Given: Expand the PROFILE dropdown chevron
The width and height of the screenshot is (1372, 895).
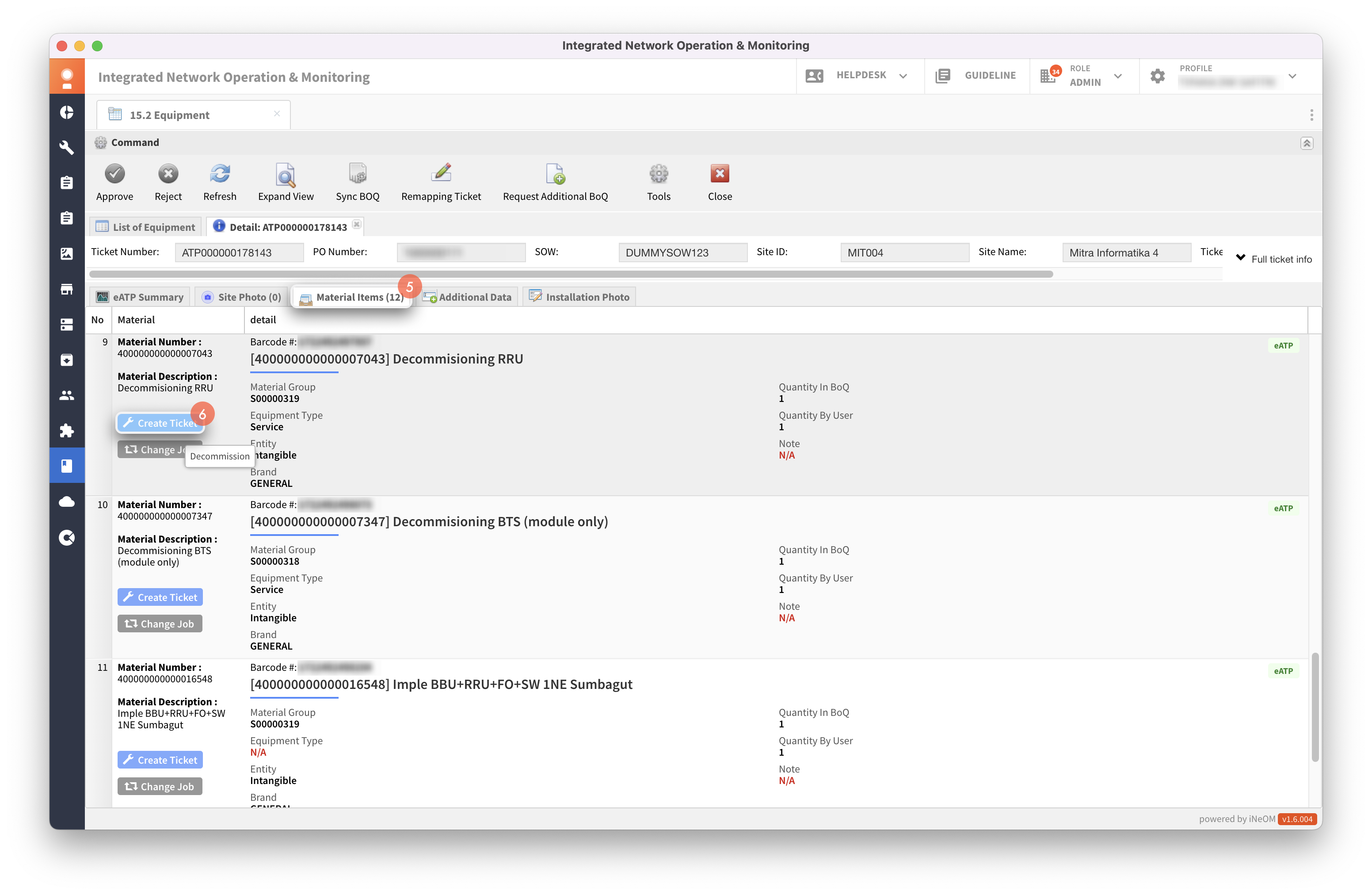Looking at the screenshot, I should pyautogui.click(x=1292, y=76).
